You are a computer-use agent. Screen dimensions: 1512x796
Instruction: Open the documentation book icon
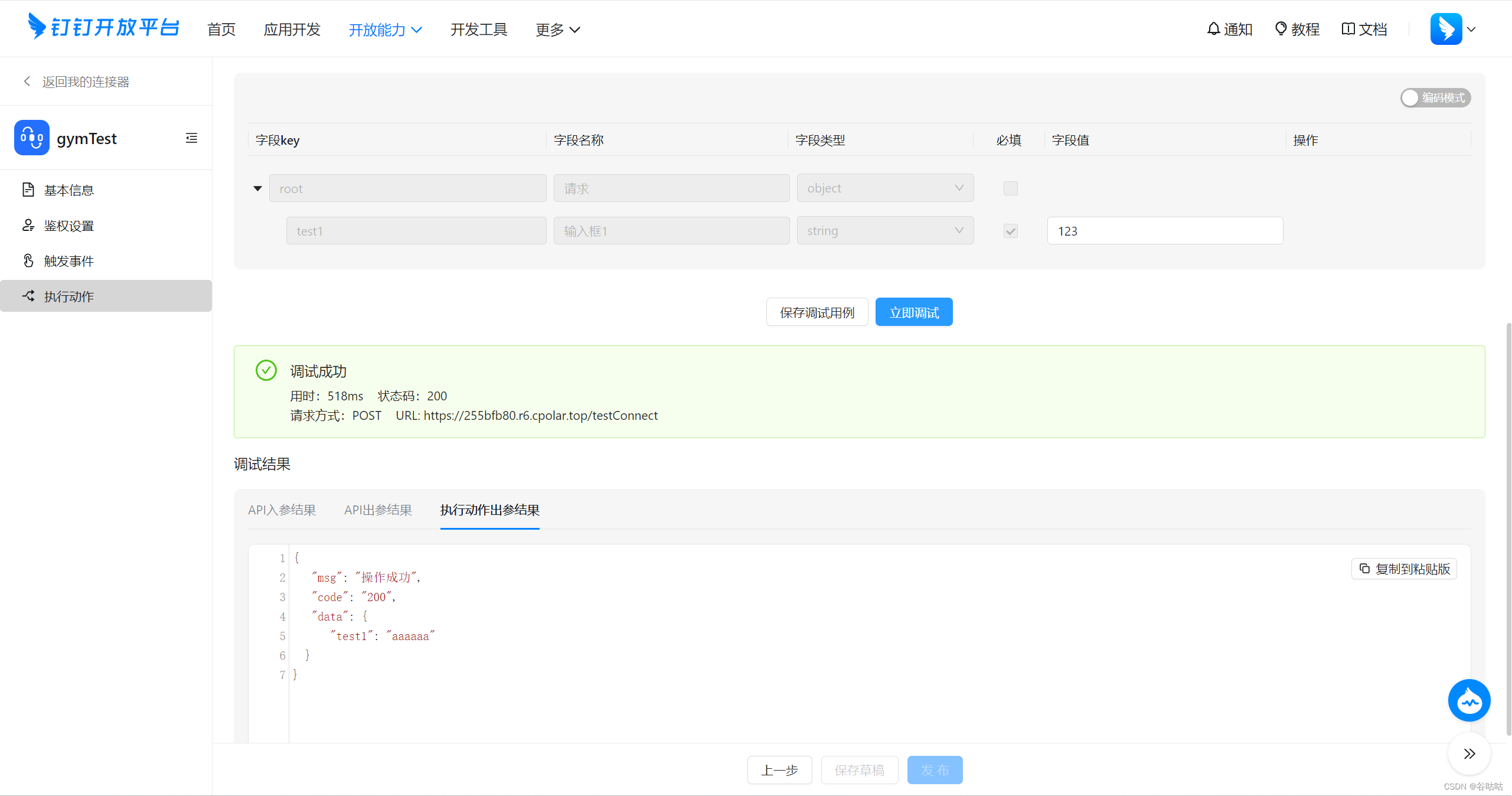tap(1348, 28)
